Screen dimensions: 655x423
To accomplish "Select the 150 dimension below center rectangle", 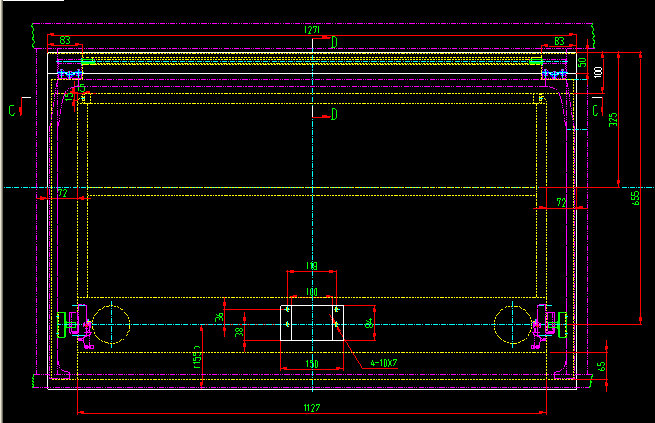I will [312, 364].
